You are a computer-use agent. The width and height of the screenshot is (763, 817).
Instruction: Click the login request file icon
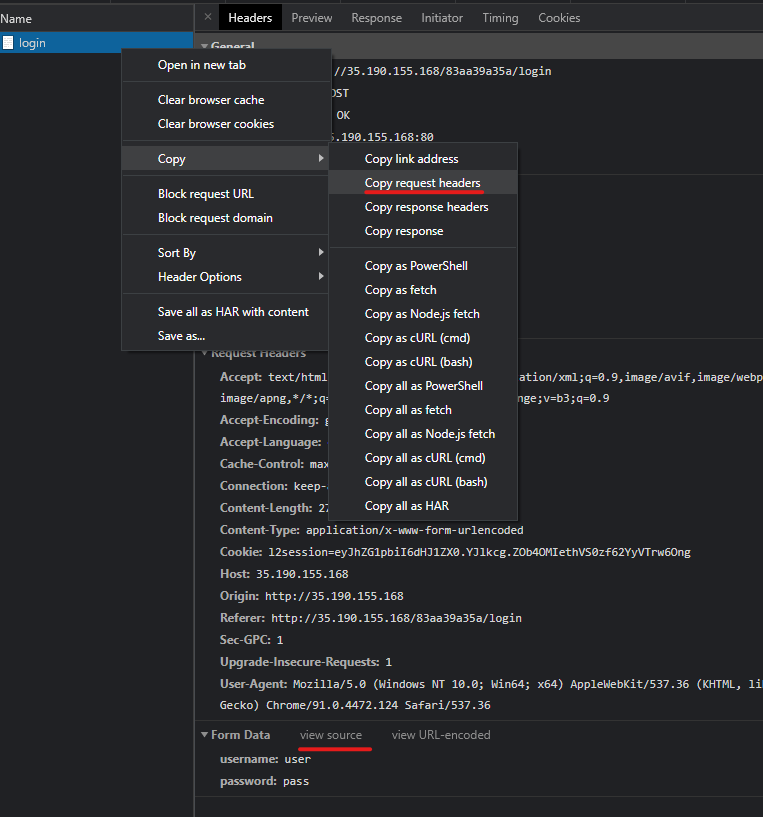pyautogui.click(x=8, y=43)
